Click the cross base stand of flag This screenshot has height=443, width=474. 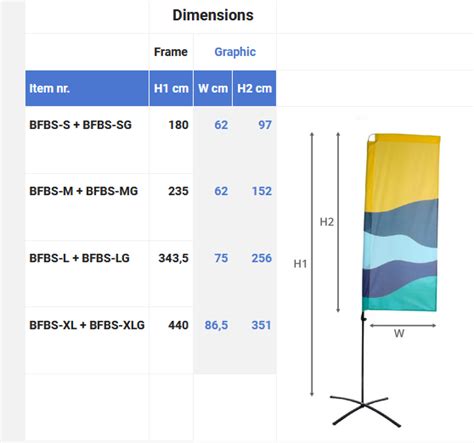[365, 411]
